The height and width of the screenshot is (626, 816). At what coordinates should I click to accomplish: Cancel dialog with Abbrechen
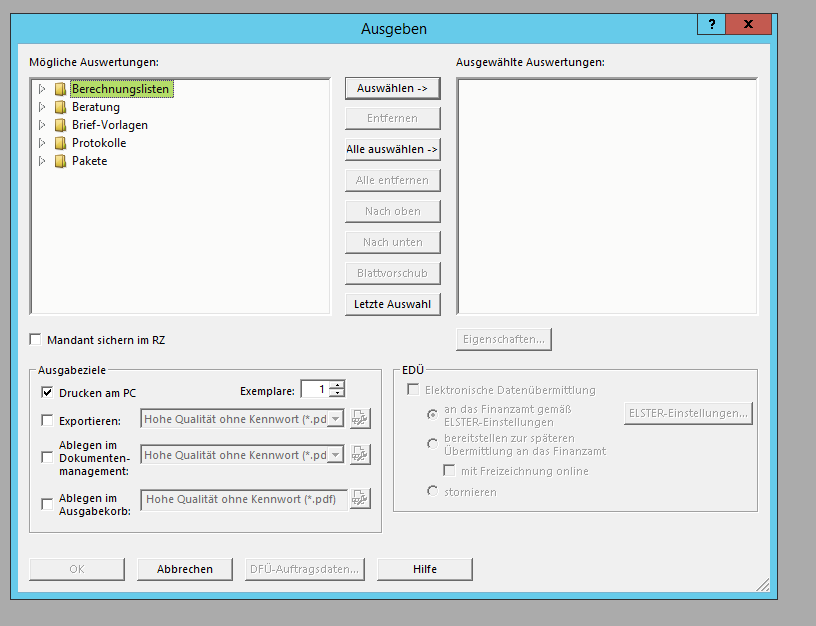click(185, 569)
